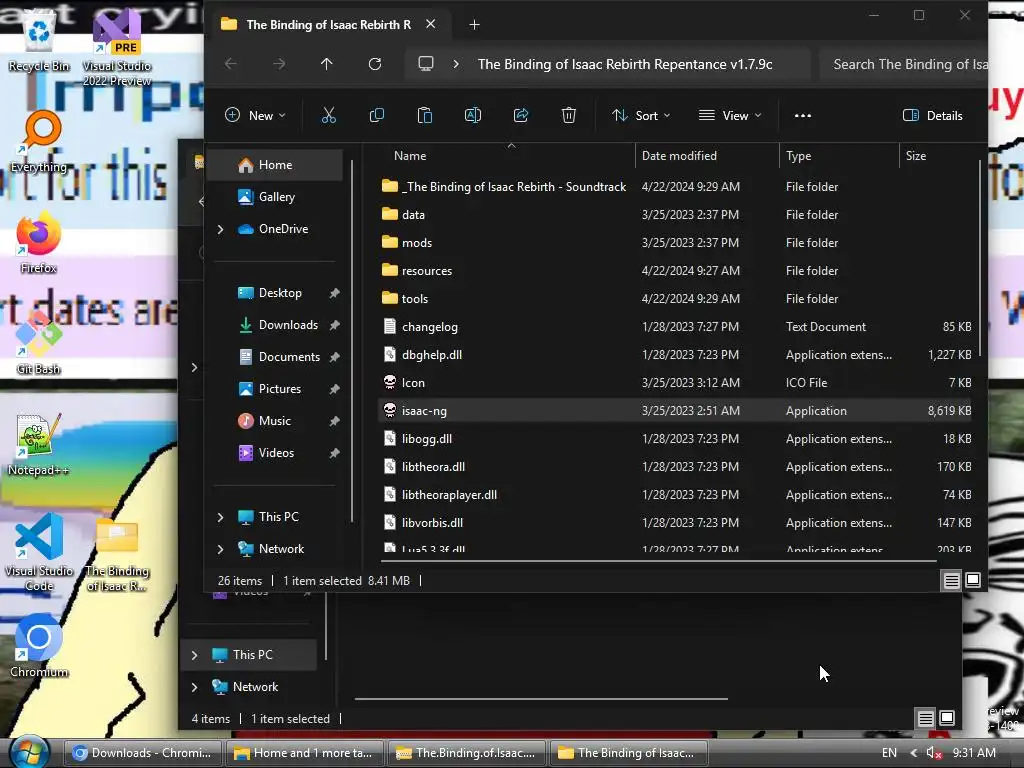The width and height of the screenshot is (1024, 768).
Task: Click the address bar folder path text
Action: [625, 64]
